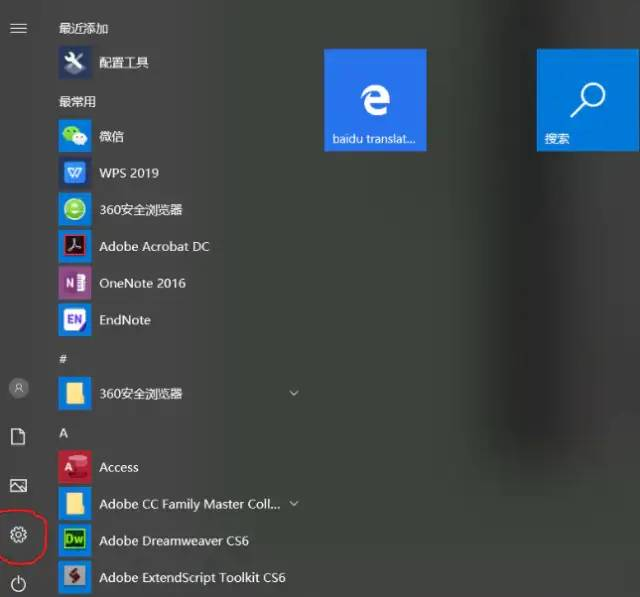The height and width of the screenshot is (597, 640).
Task: Click the 配置工具 wrench icon
Action: click(75, 62)
